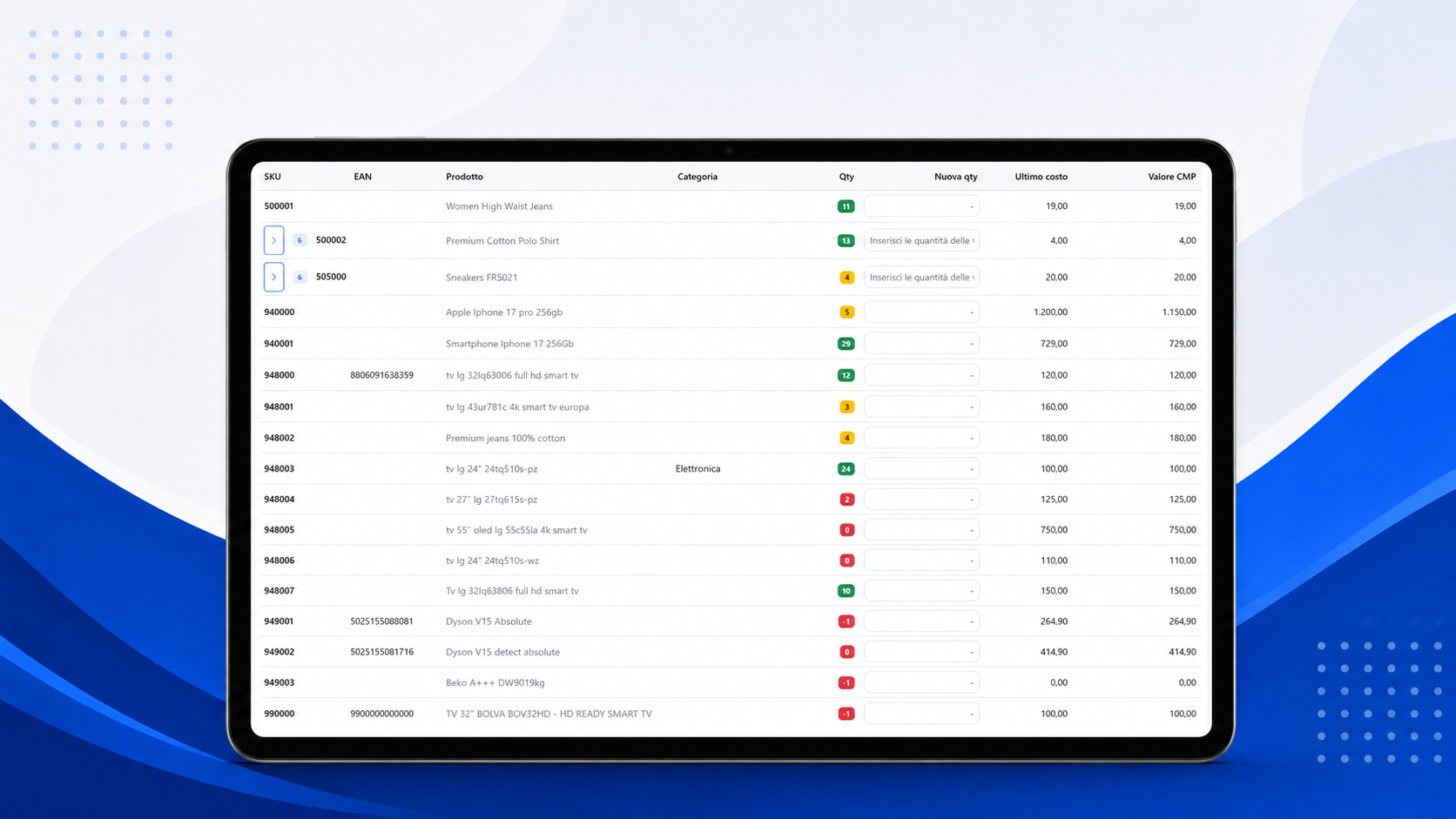Image resolution: width=1456 pixels, height=819 pixels.
Task: Focus new qty field for Apple Iphone 17 pro
Action: [921, 312]
